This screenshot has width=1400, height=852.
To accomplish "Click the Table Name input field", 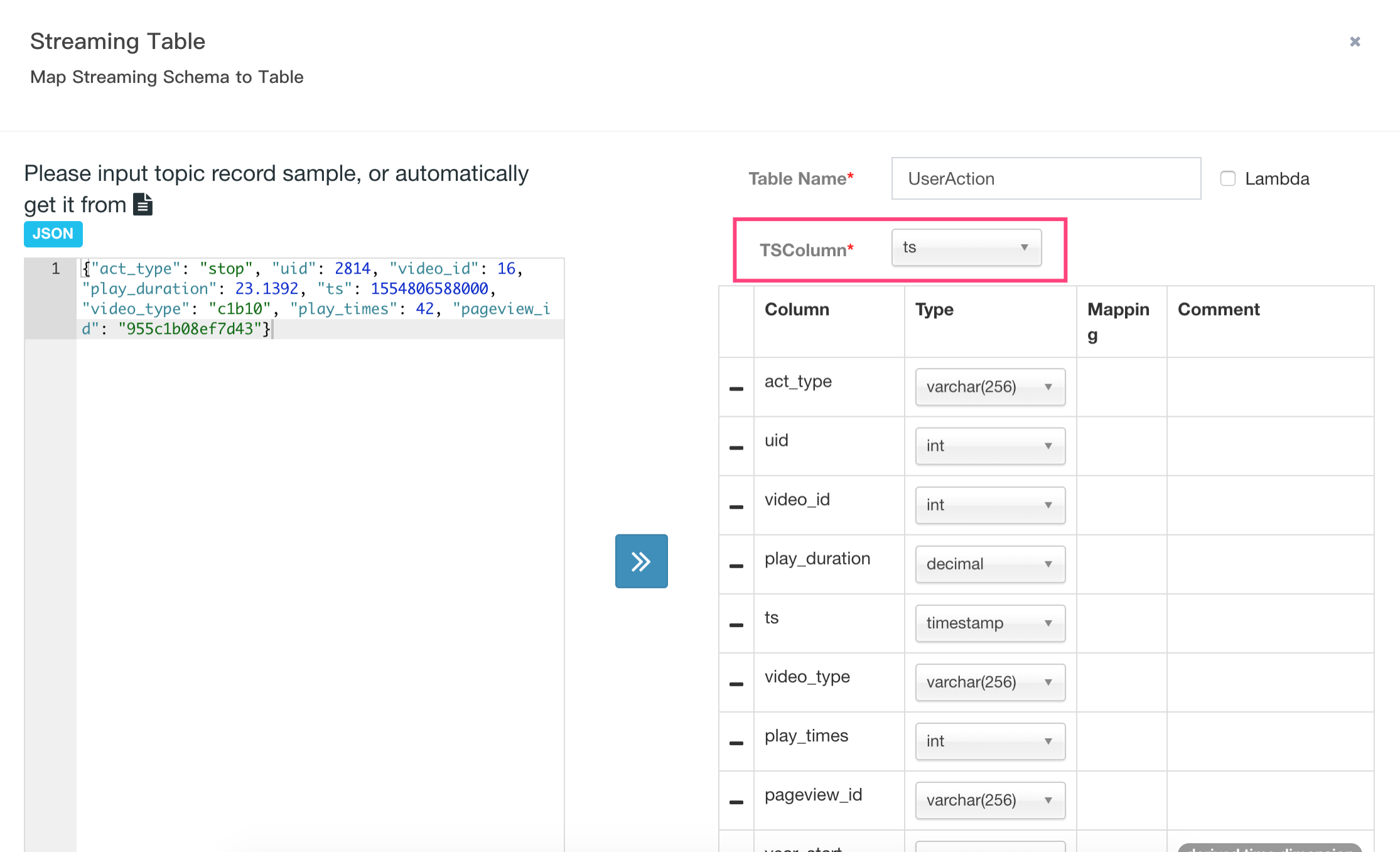I will pyautogui.click(x=1046, y=179).
